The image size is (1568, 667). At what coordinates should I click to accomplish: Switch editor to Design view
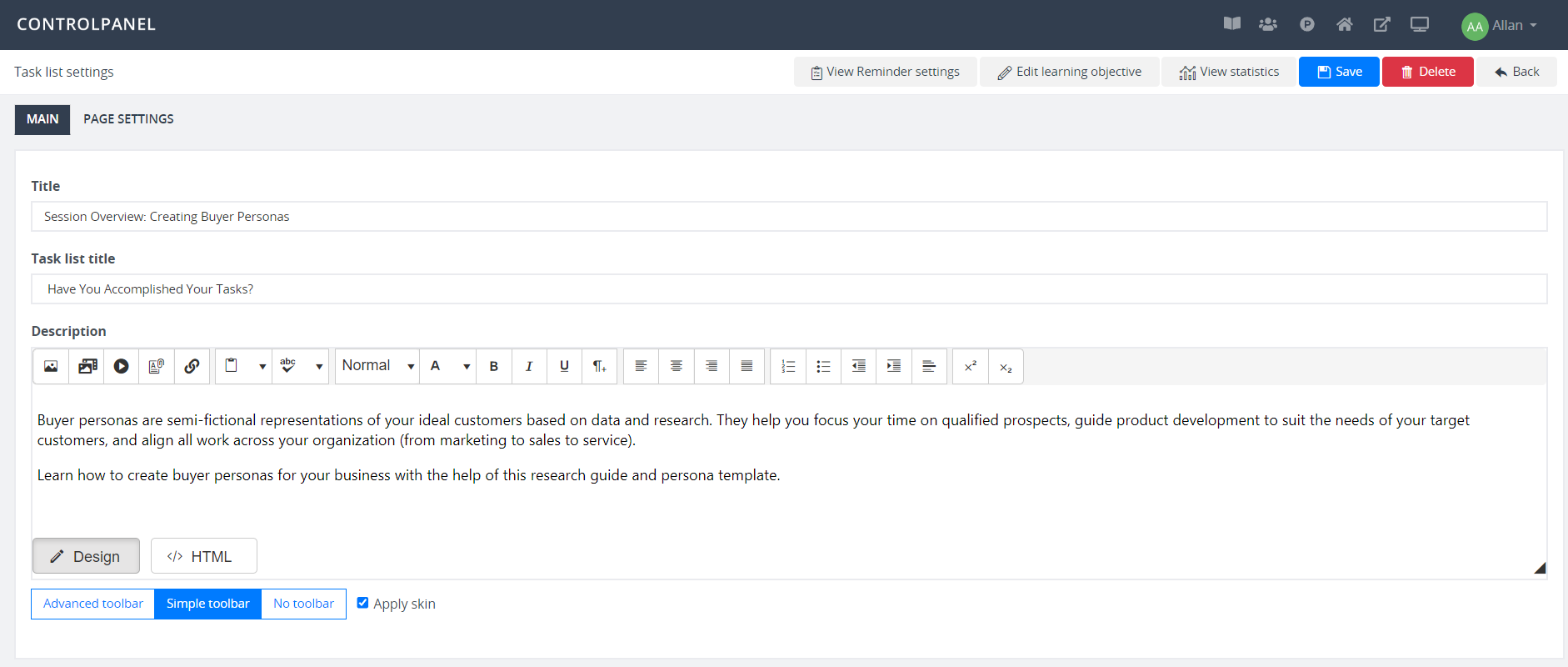[86, 556]
